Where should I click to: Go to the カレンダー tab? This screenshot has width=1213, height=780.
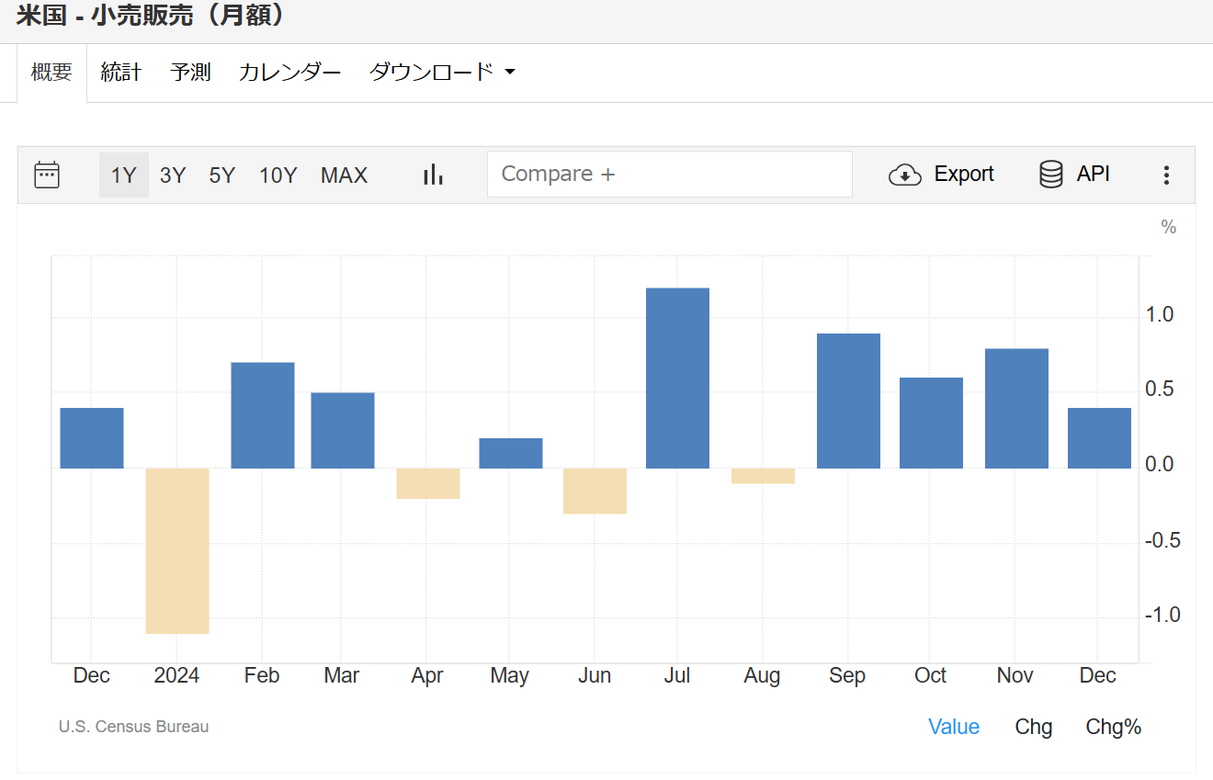[x=290, y=72]
